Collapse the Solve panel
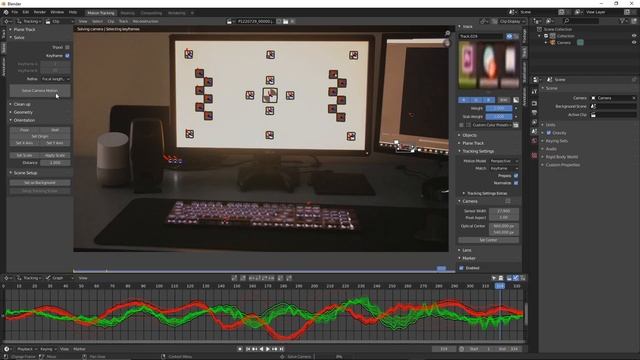This screenshot has height=360, width=640. click(18, 38)
